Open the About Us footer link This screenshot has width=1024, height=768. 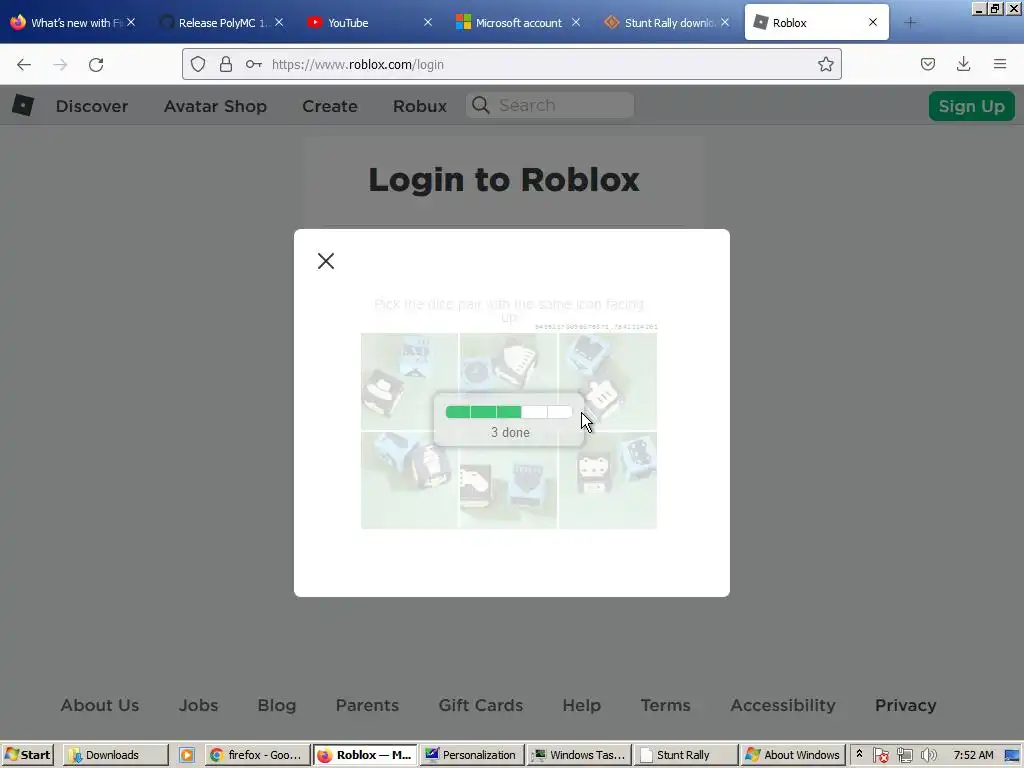coord(100,705)
